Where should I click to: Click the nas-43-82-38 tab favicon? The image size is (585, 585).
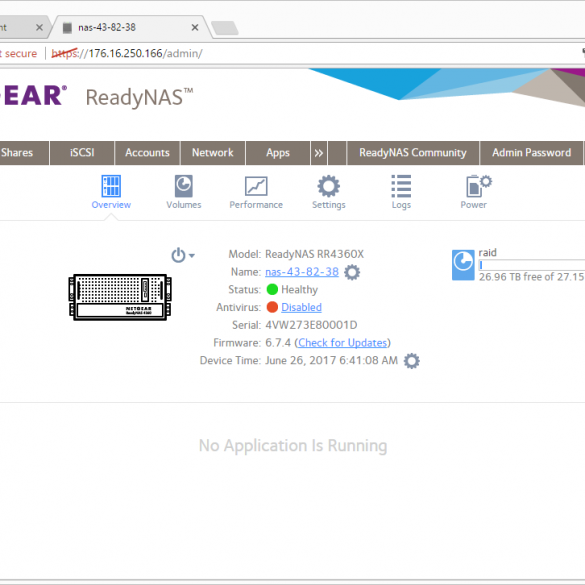67,28
